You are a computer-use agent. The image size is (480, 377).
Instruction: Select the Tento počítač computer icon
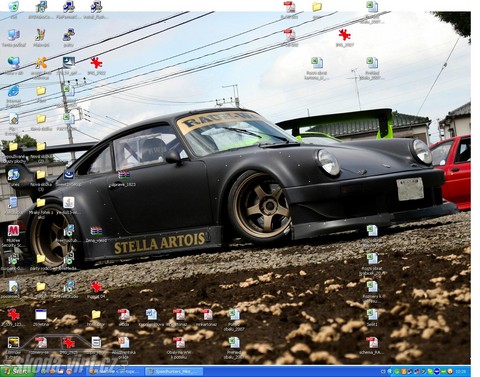[13, 35]
